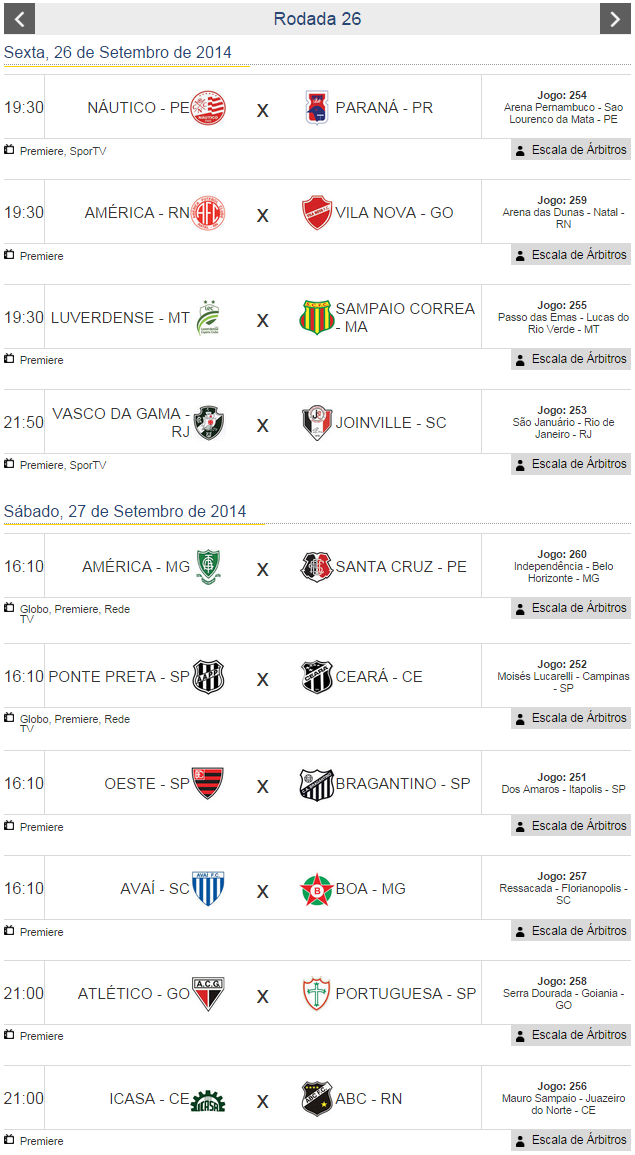Open Escala de Árbitros for Vasco match
Viewport: 635px width, 1155px height.
pyautogui.click(x=571, y=464)
